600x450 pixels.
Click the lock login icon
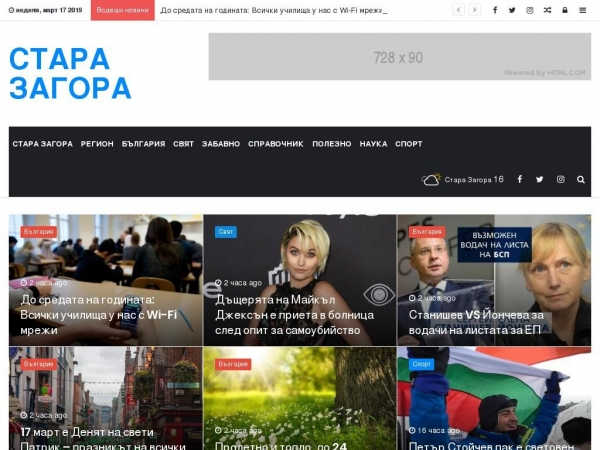click(x=565, y=10)
